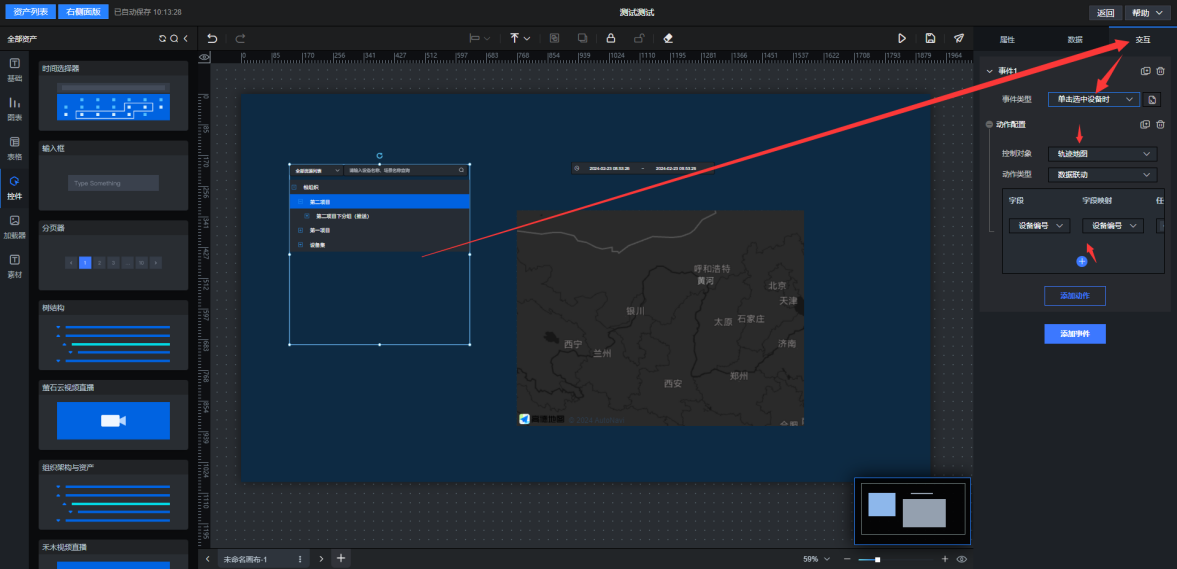Toggle the 资产列表 panel button
Image resolution: width=1177 pixels, height=569 pixels.
click(x=29, y=12)
